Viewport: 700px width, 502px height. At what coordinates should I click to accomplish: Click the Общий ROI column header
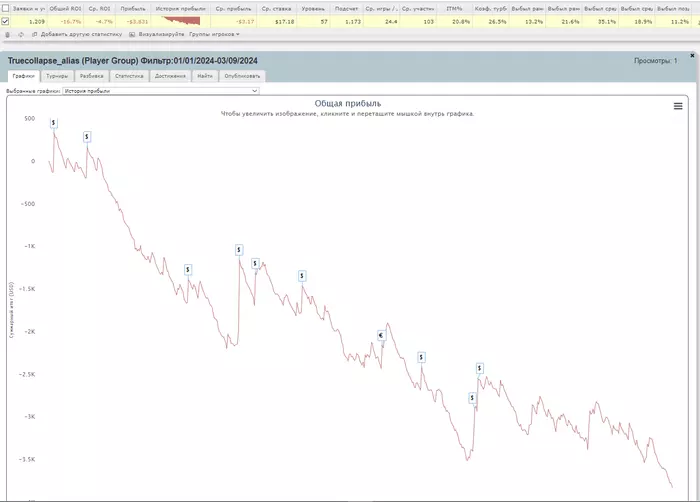pyautogui.click(x=66, y=8)
